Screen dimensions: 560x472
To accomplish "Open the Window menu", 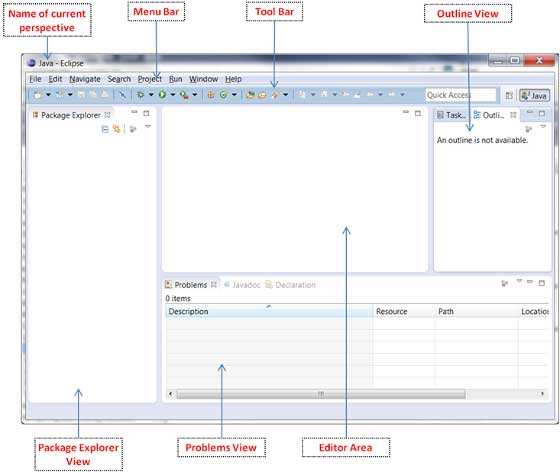I will (204, 79).
